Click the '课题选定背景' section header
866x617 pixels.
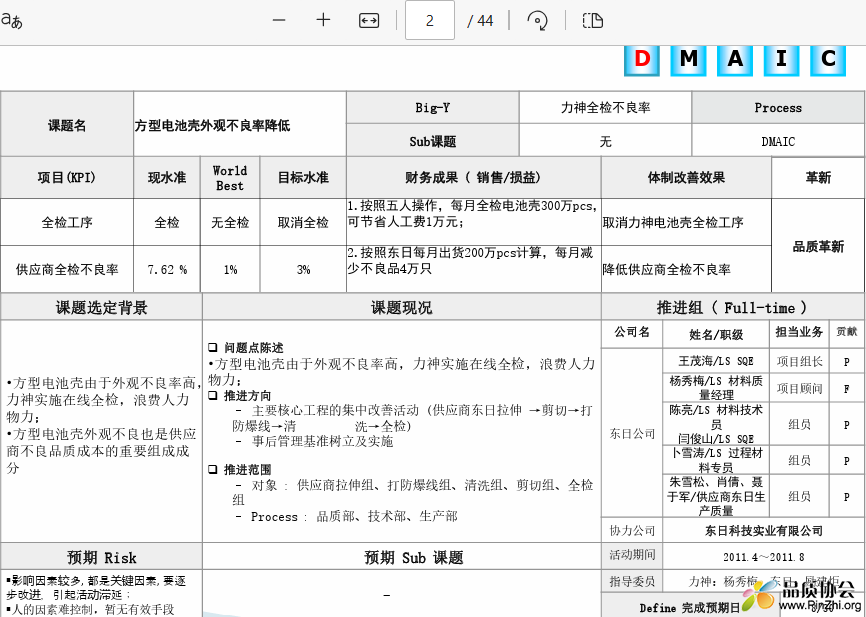click(x=102, y=308)
